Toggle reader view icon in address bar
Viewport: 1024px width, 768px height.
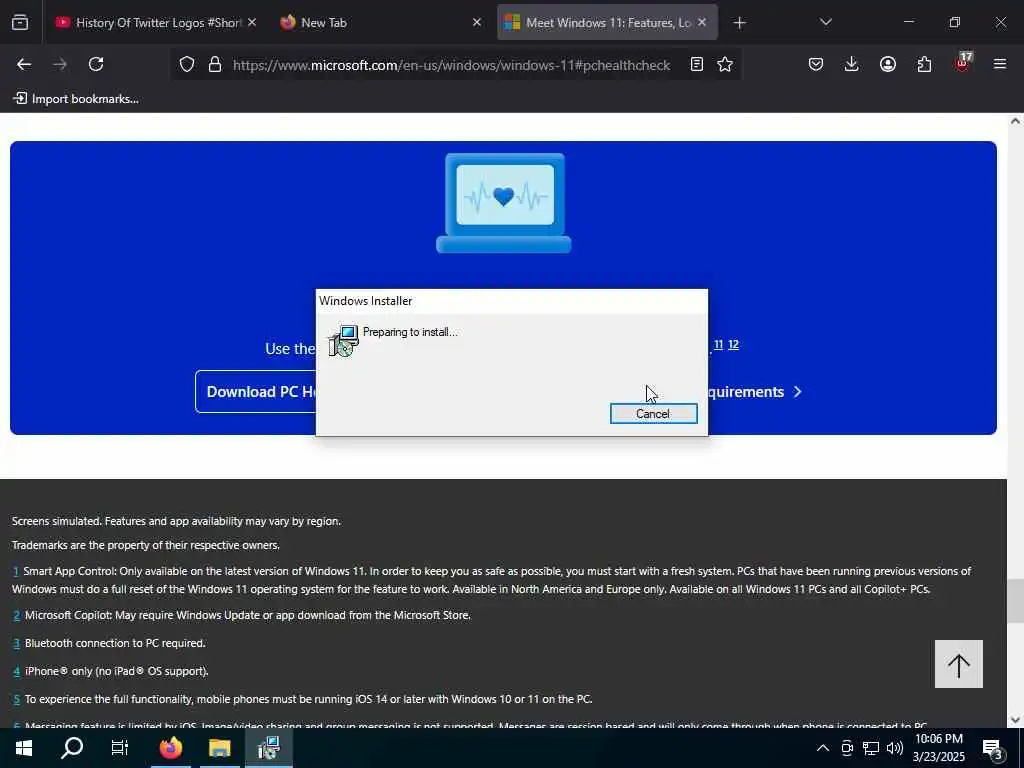[x=697, y=64]
